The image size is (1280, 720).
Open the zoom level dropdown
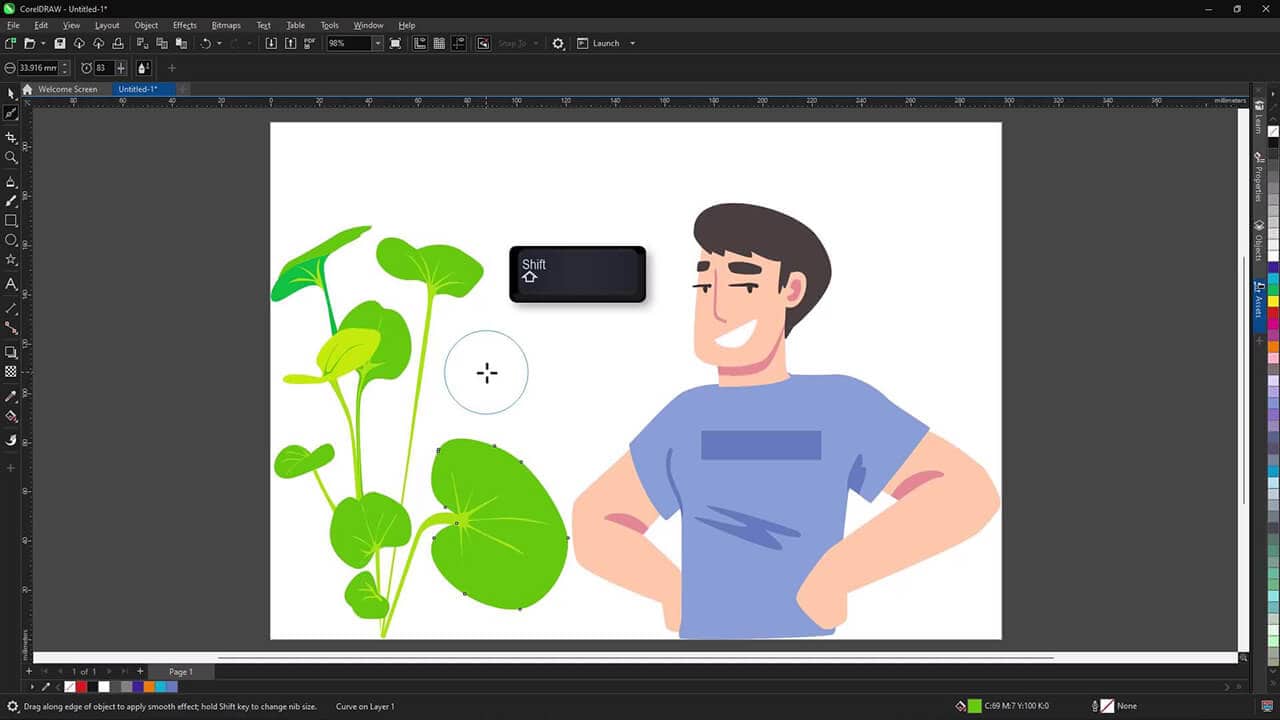(x=378, y=43)
